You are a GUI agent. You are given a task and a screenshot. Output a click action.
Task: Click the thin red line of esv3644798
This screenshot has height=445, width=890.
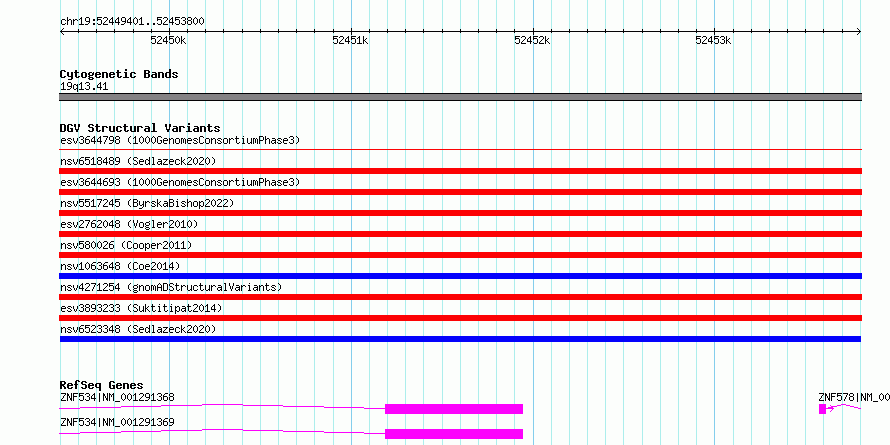460,150
